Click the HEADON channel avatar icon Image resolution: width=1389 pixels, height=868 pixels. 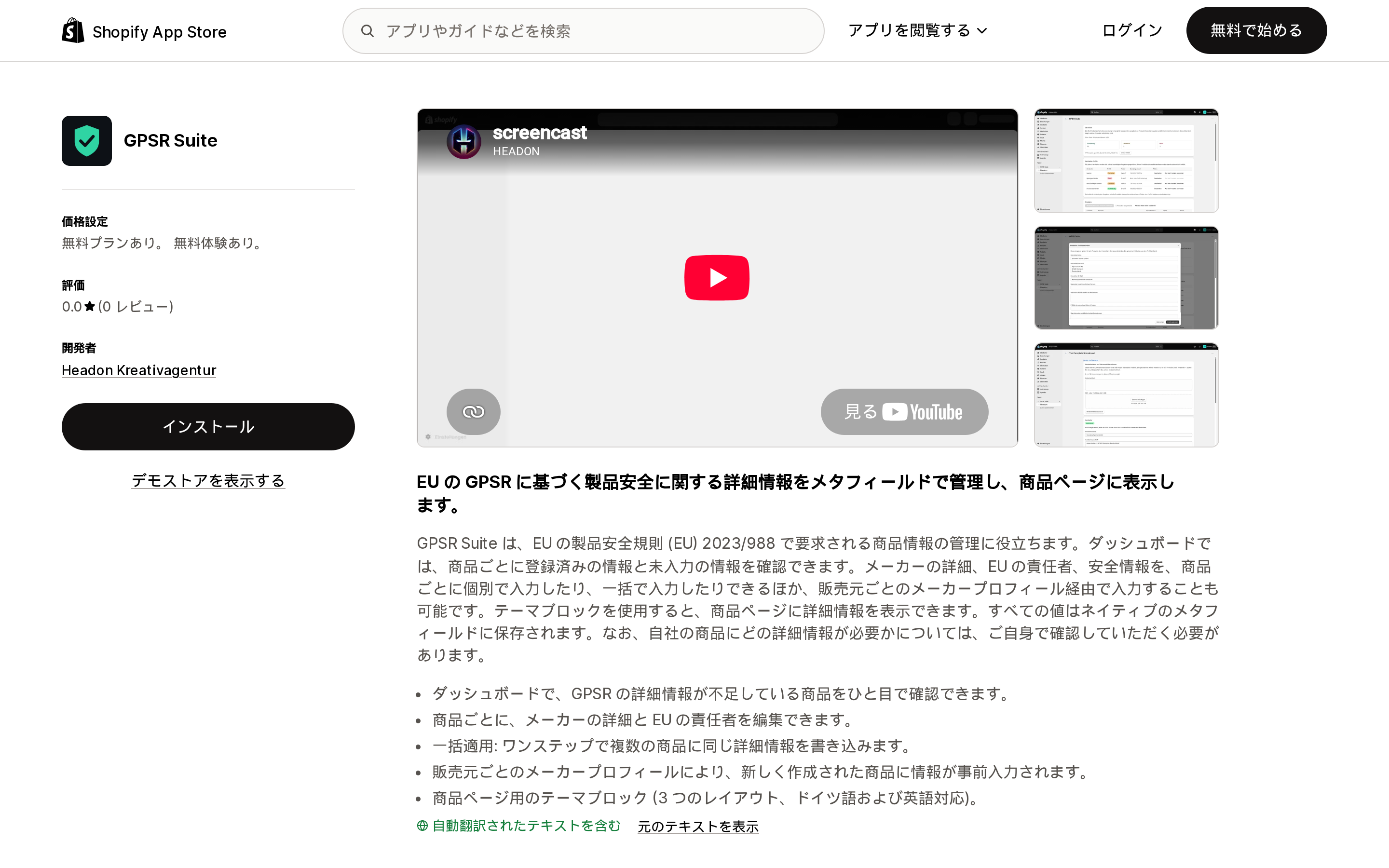(464, 141)
